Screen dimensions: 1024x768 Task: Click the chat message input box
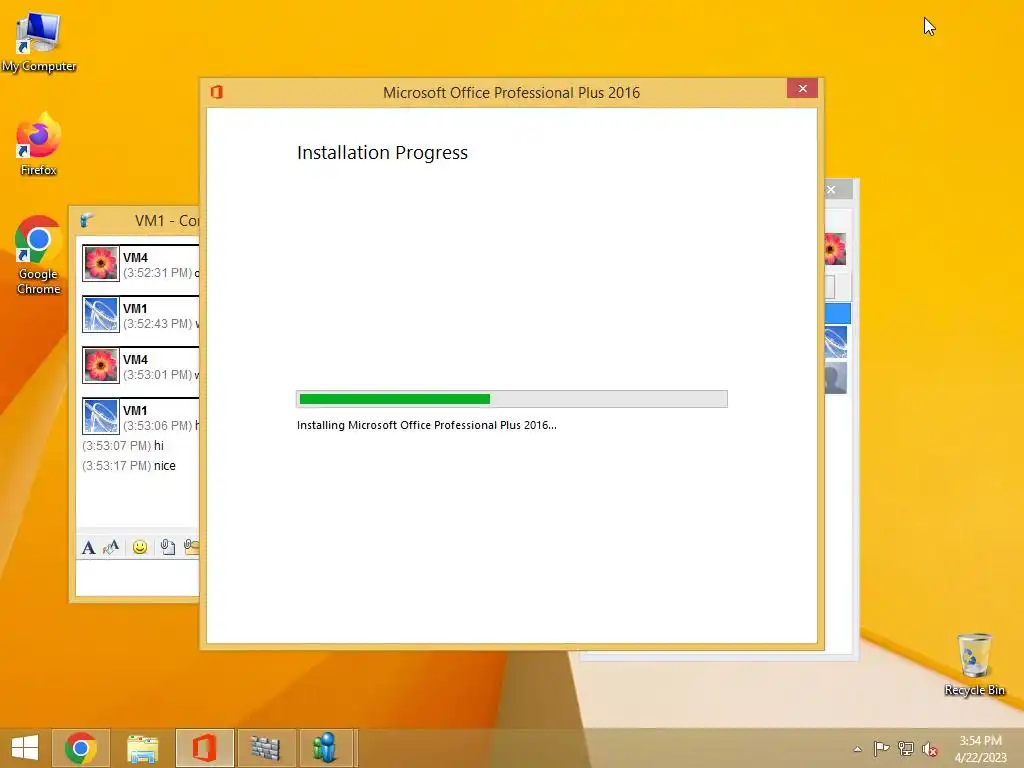(x=138, y=578)
